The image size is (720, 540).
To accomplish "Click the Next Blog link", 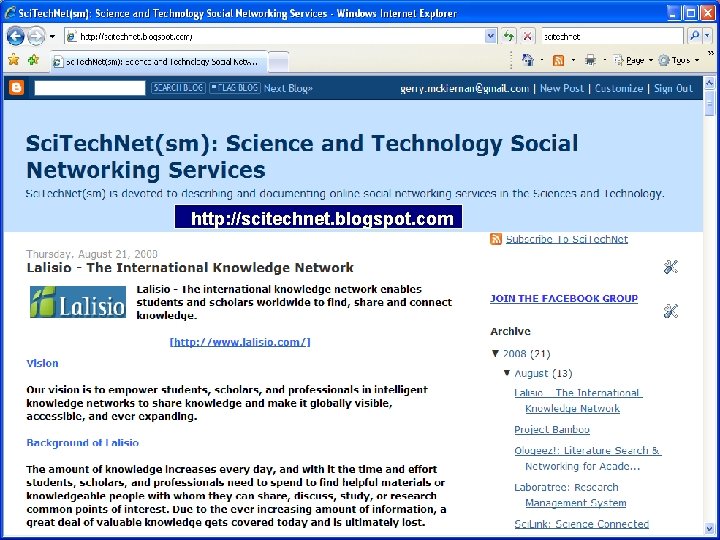I will click(x=288, y=88).
